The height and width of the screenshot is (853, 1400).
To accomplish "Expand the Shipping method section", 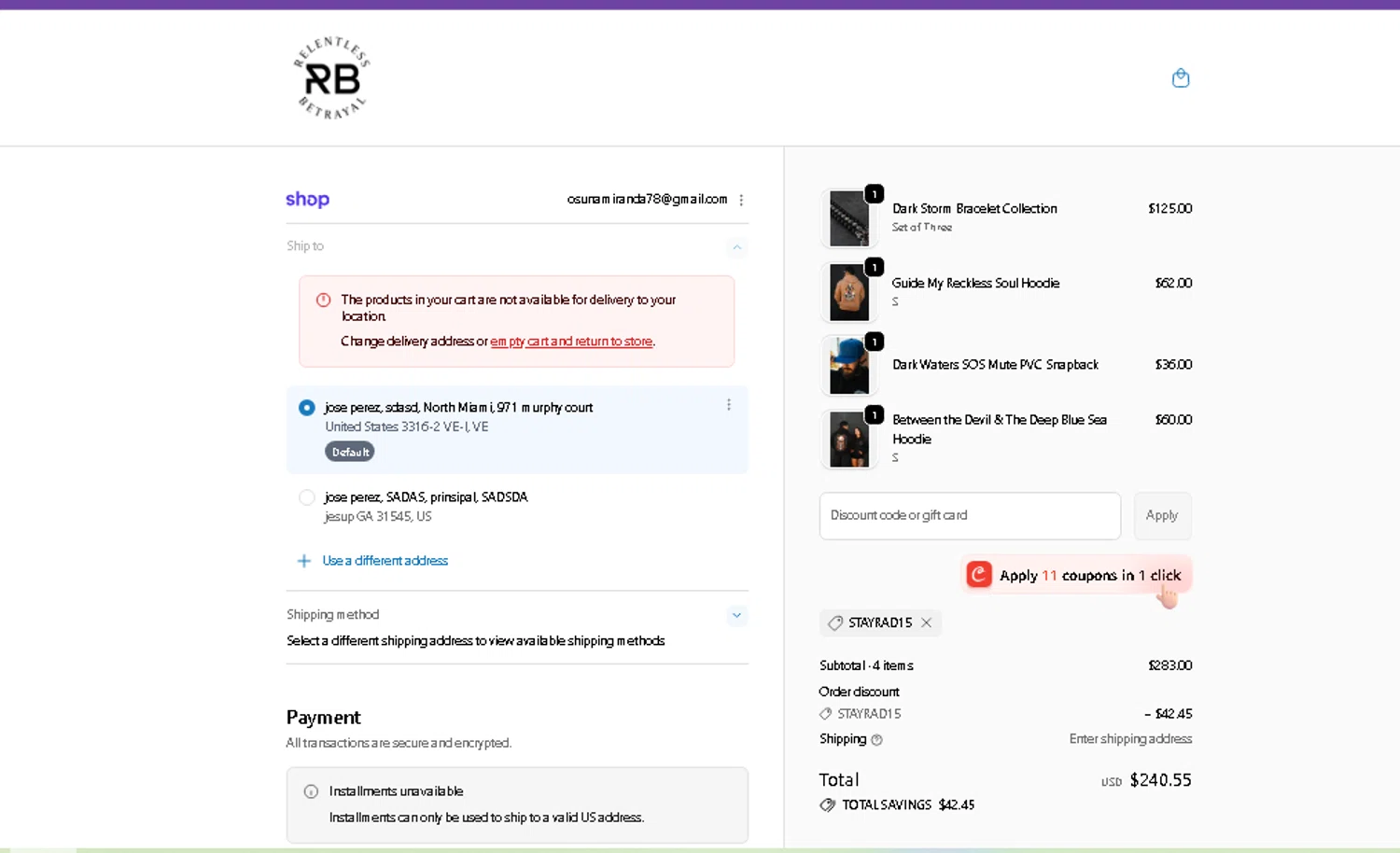I will point(736,615).
